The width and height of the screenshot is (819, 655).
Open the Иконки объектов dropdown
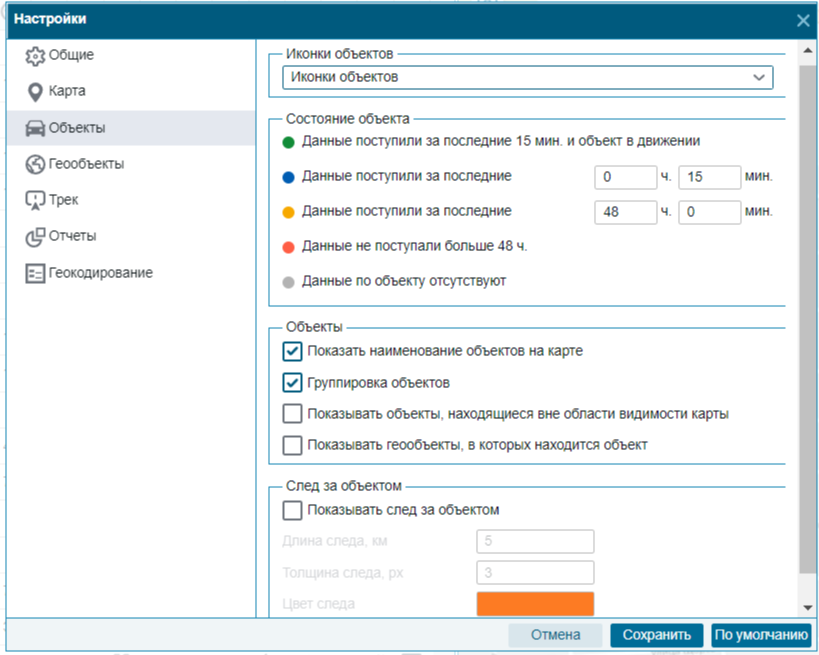click(x=520, y=77)
